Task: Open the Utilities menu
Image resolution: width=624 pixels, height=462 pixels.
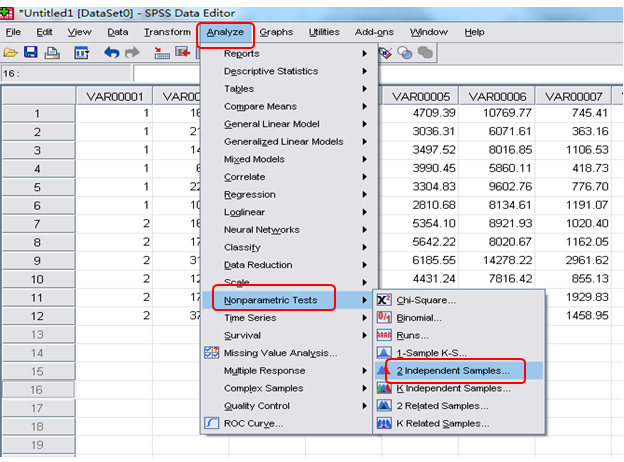Action: click(324, 32)
